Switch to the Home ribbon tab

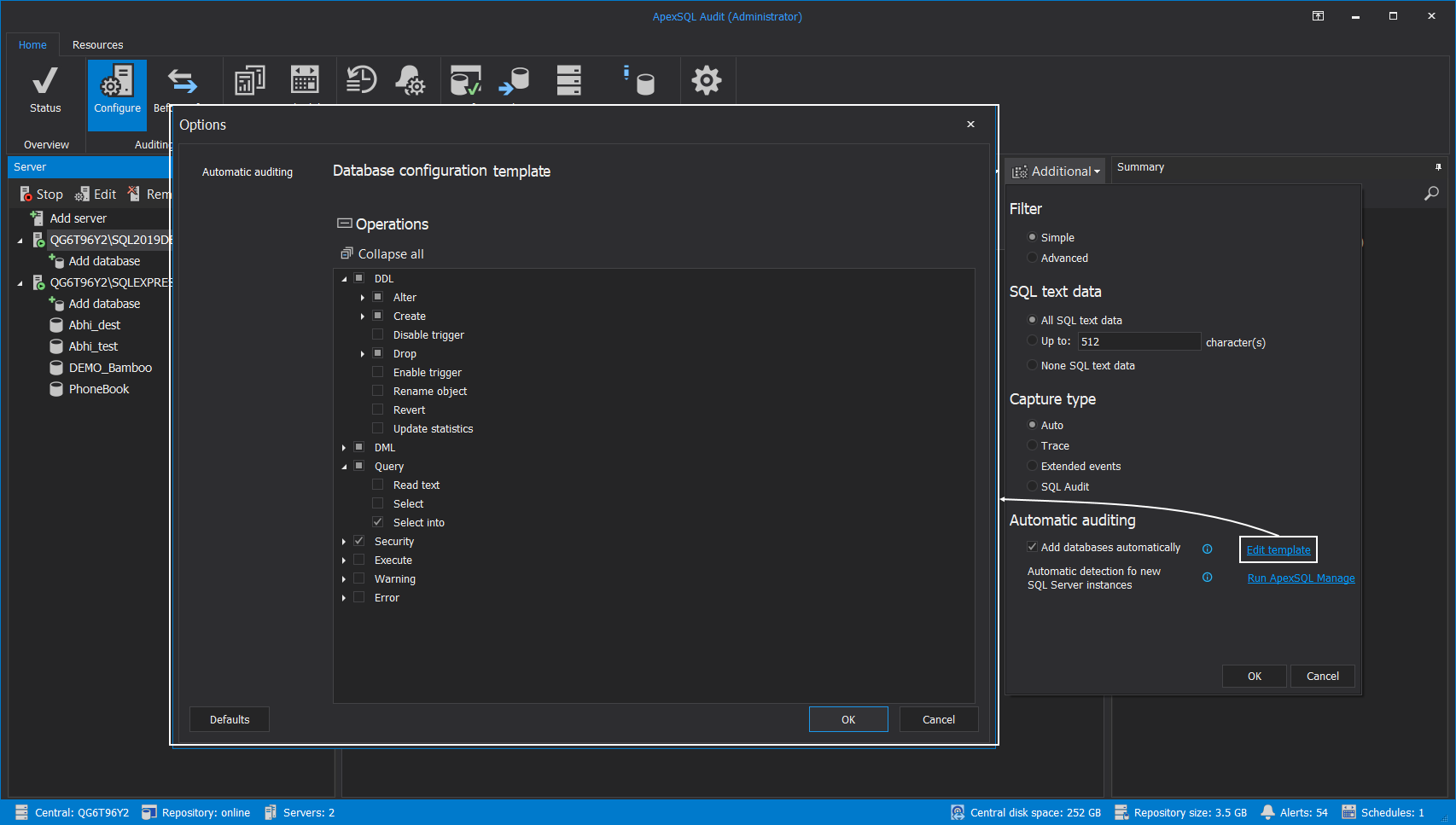pos(32,45)
